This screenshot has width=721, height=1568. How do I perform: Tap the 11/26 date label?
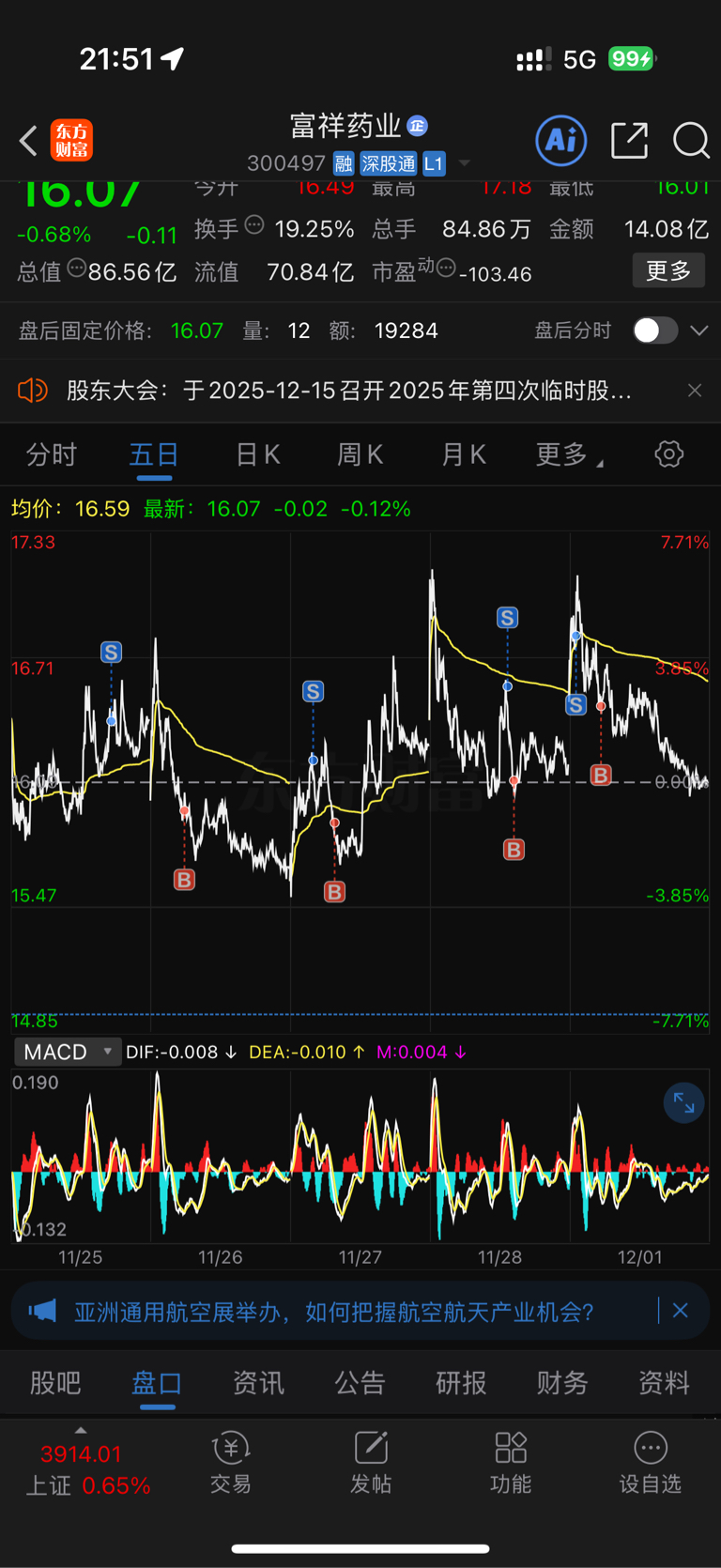pos(221,1257)
